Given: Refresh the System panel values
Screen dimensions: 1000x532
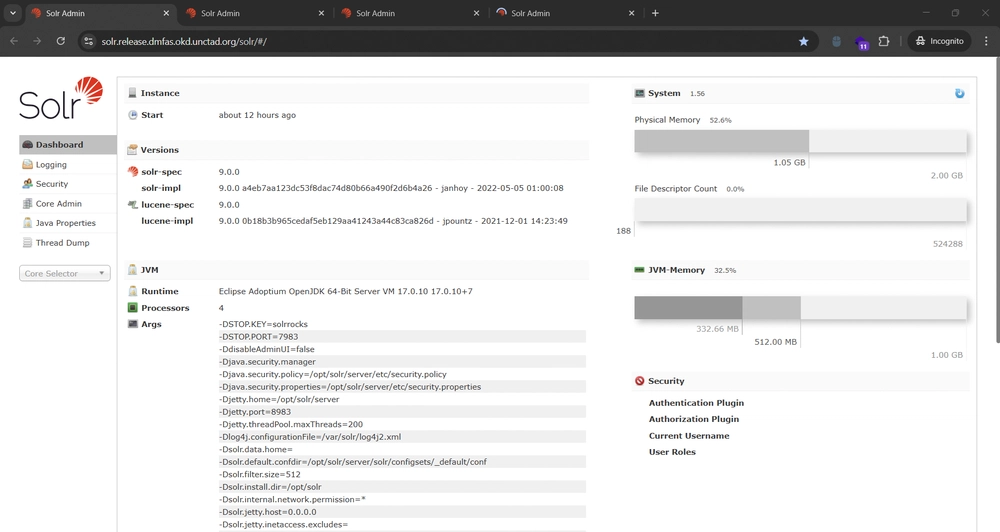Looking at the screenshot, I should (x=959, y=93).
